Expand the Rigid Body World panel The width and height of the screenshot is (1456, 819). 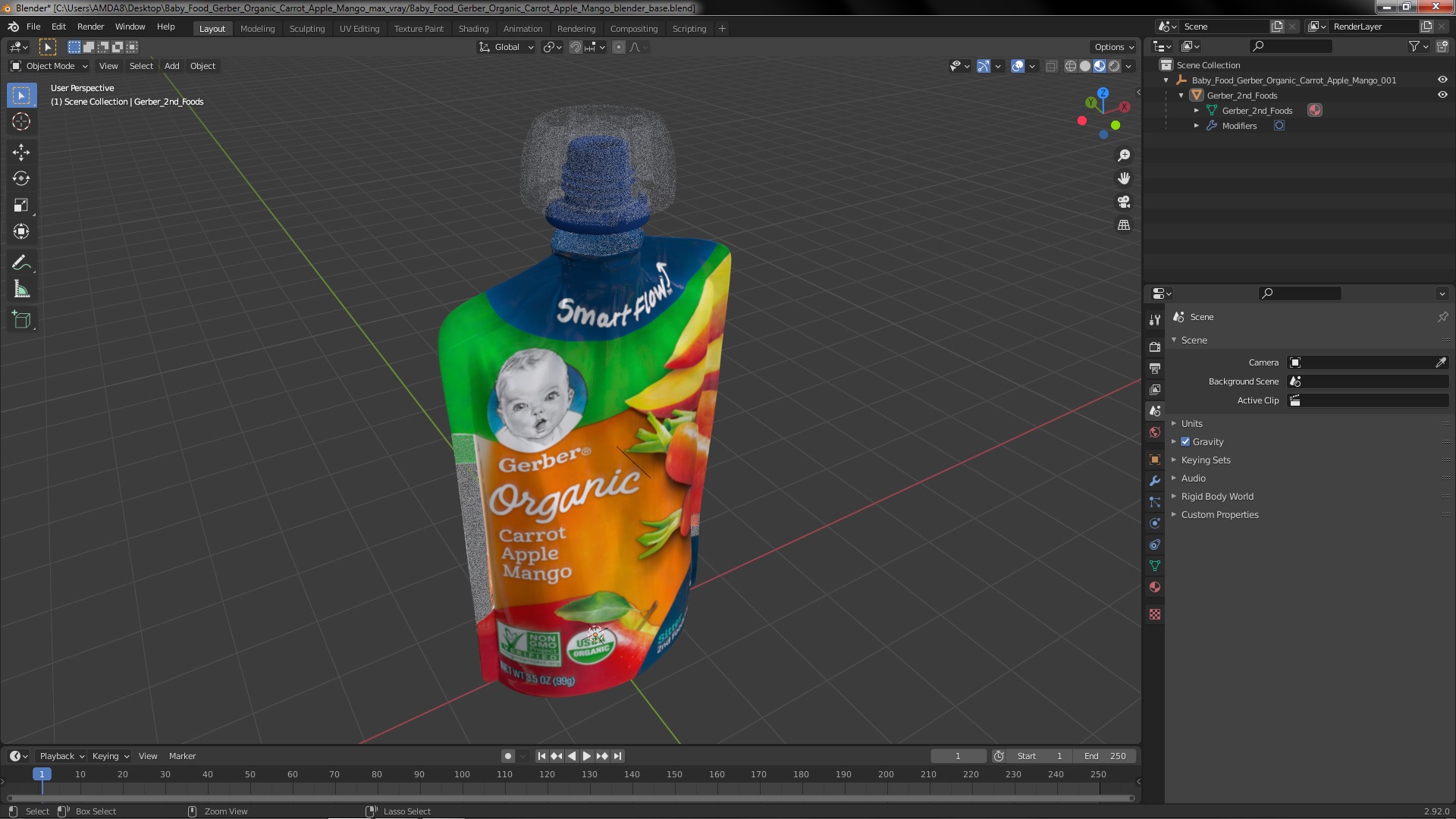coord(1216,496)
